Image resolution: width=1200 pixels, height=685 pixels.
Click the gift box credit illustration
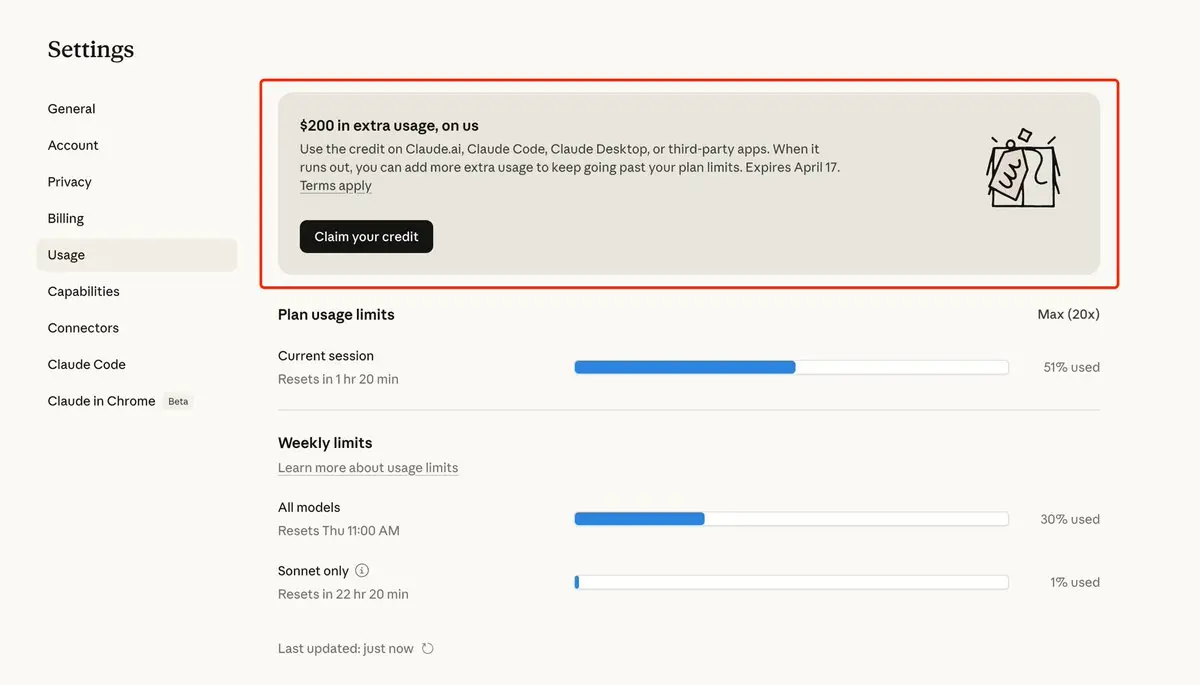coord(1023,170)
